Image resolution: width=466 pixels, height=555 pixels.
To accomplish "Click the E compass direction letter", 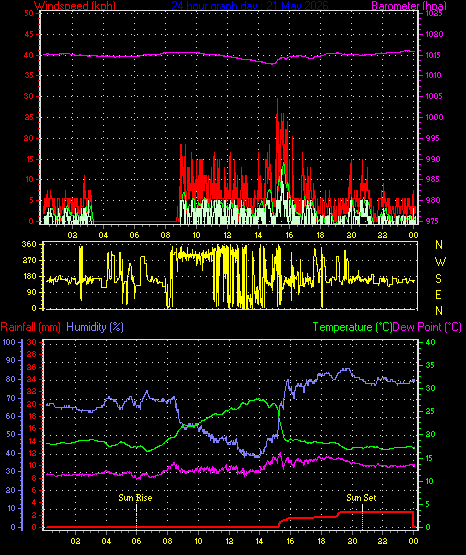I will click(x=438, y=294).
